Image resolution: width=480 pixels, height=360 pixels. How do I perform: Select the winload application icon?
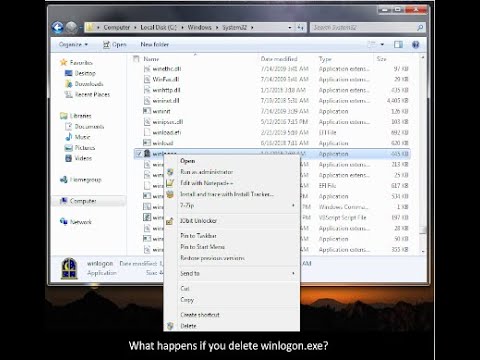[147, 143]
